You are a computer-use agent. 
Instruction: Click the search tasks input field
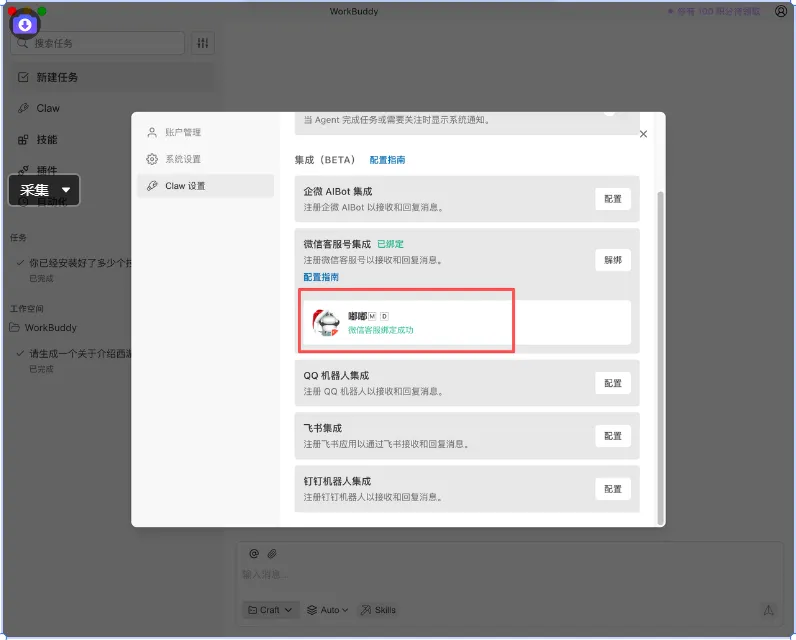pyautogui.click(x=97, y=43)
